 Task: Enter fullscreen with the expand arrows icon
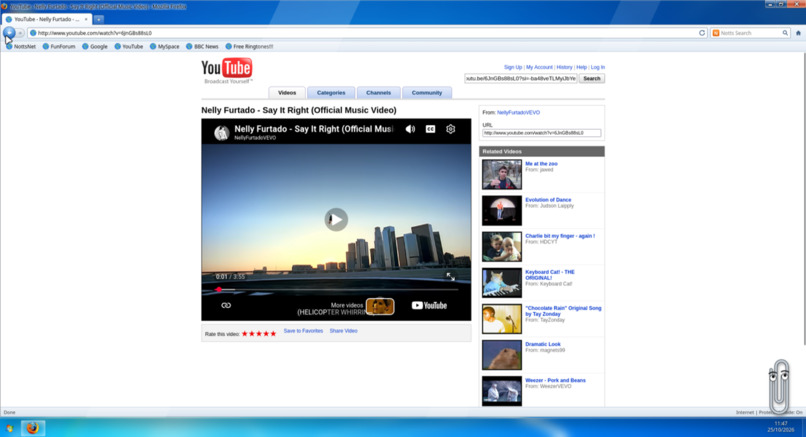[450, 277]
